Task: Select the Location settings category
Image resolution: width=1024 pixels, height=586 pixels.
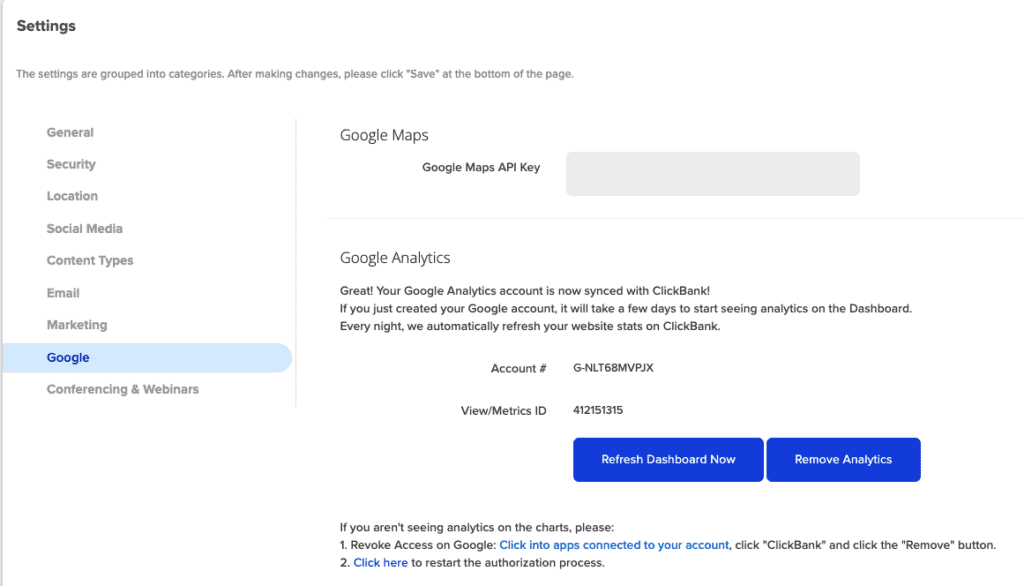Action: (72, 196)
